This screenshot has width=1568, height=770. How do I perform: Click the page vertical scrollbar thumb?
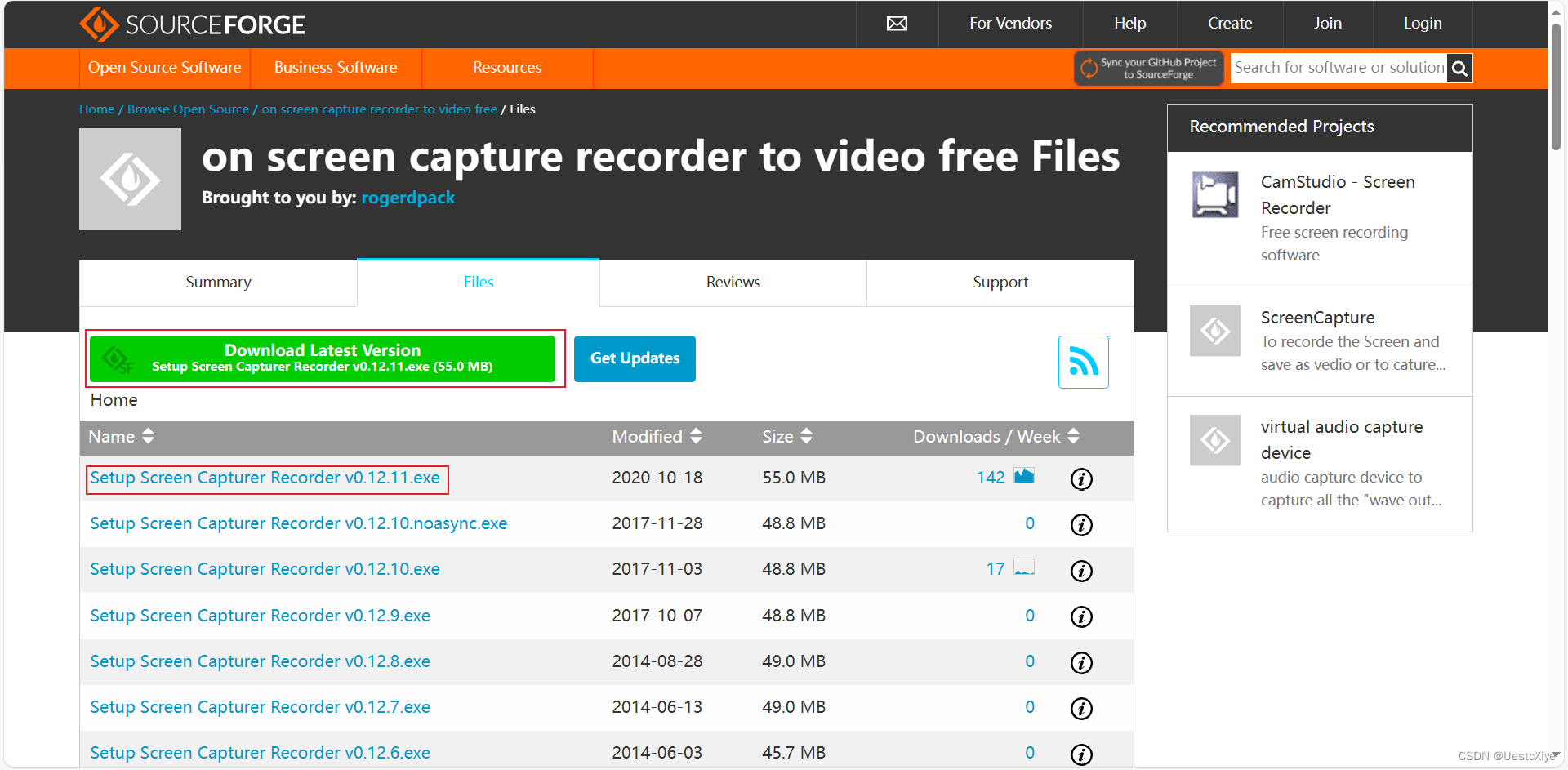(1557, 86)
